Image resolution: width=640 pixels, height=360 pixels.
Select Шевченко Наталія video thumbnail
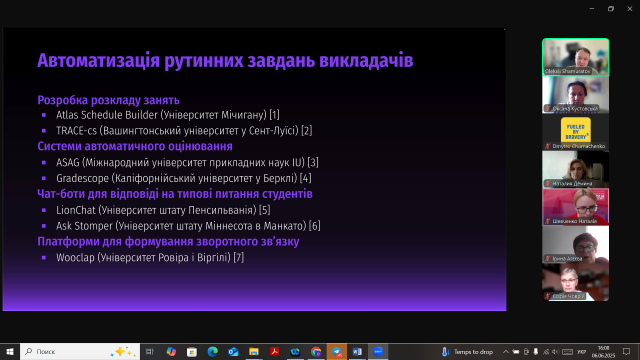click(576, 207)
